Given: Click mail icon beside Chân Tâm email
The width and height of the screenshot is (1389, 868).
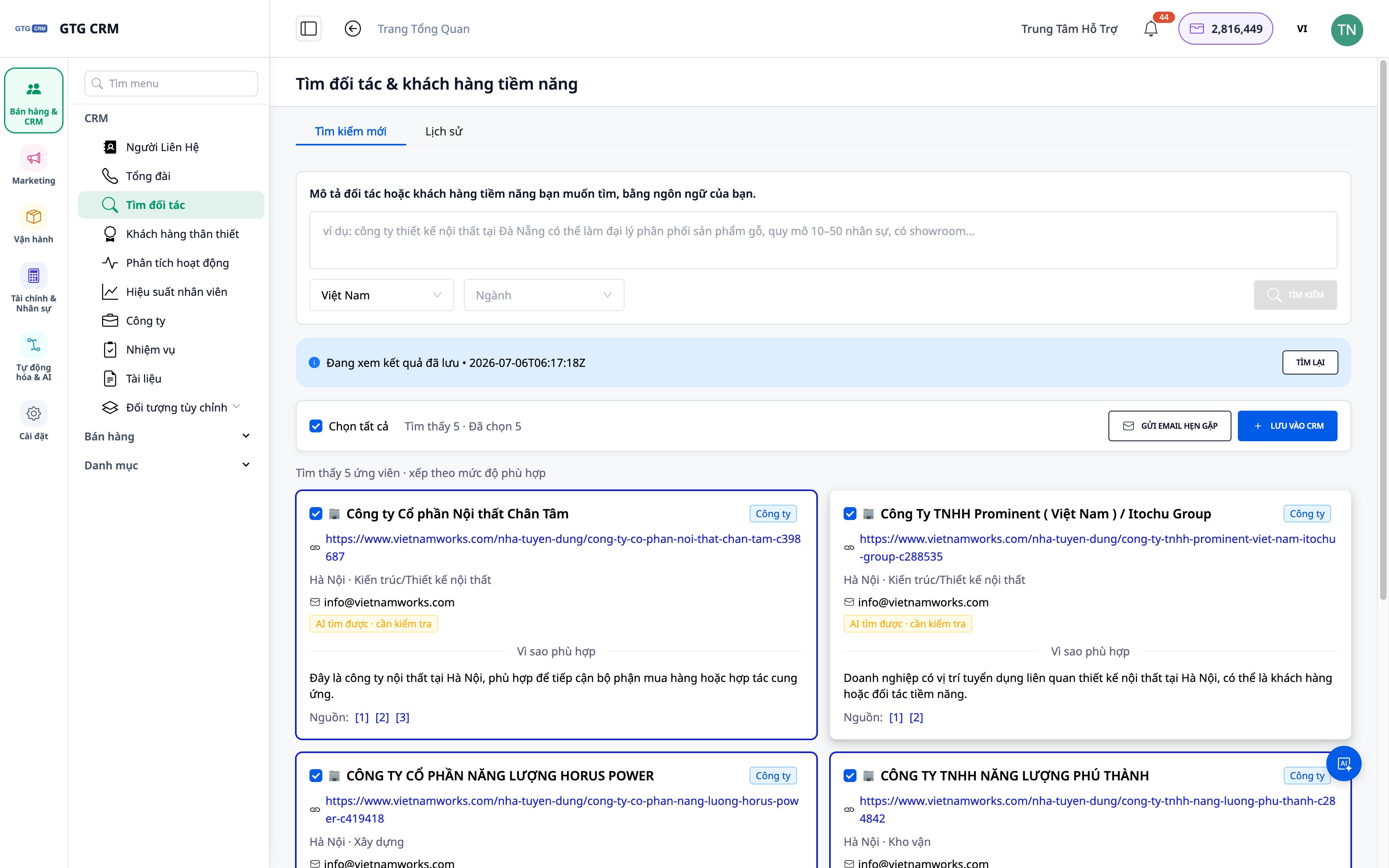Looking at the screenshot, I should point(315,602).
